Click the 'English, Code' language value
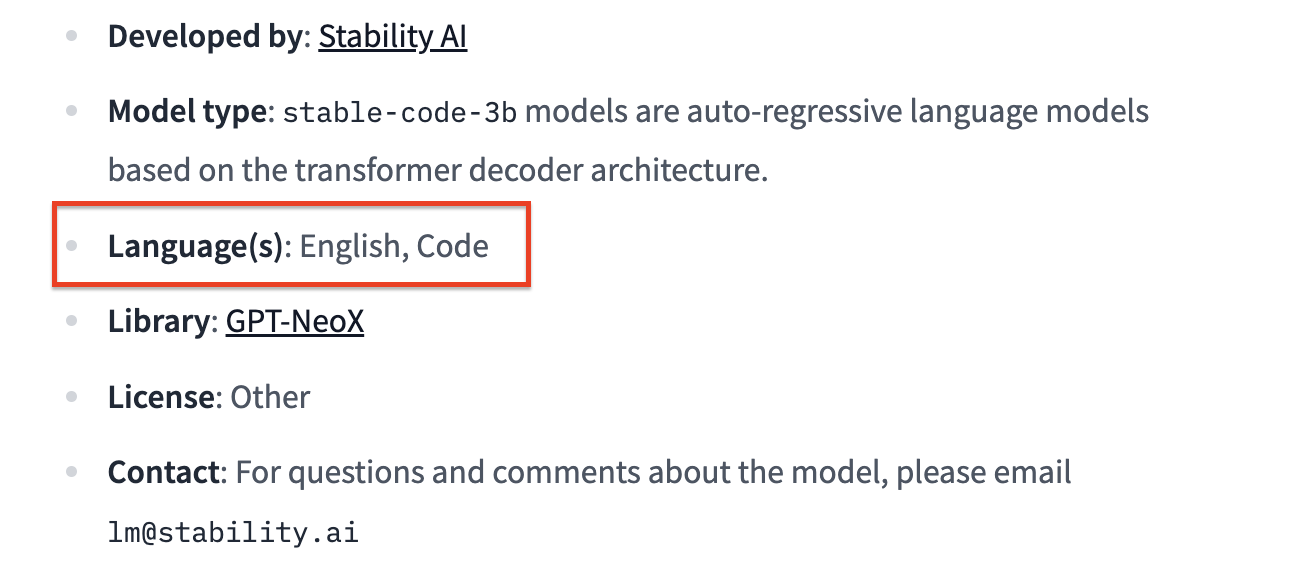The image size is (1312, 566). 394,246
